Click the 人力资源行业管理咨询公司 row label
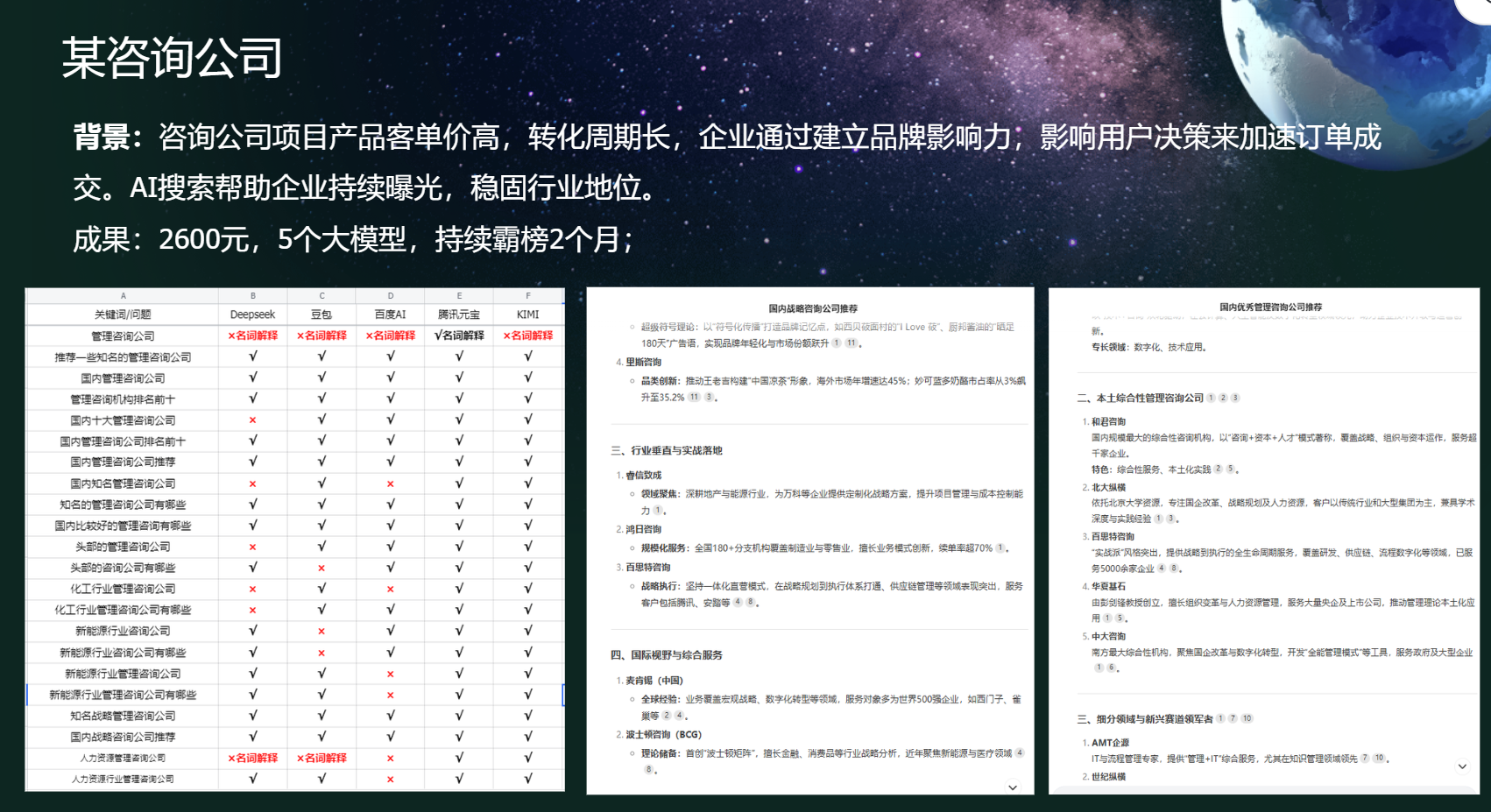The width and height of the screenshot is (1491, 812). (x=123, y=779)
